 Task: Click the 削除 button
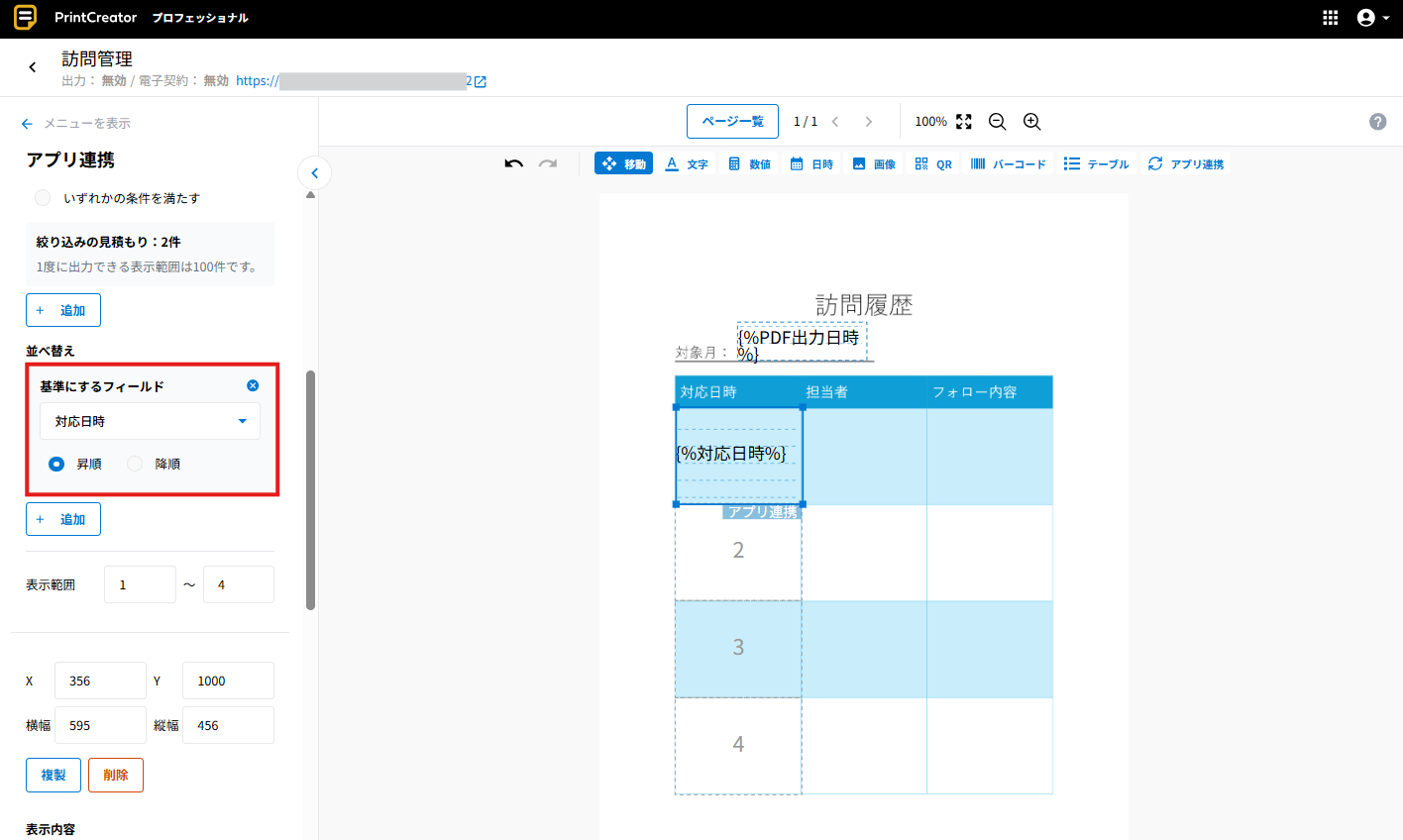coord(116,775)
